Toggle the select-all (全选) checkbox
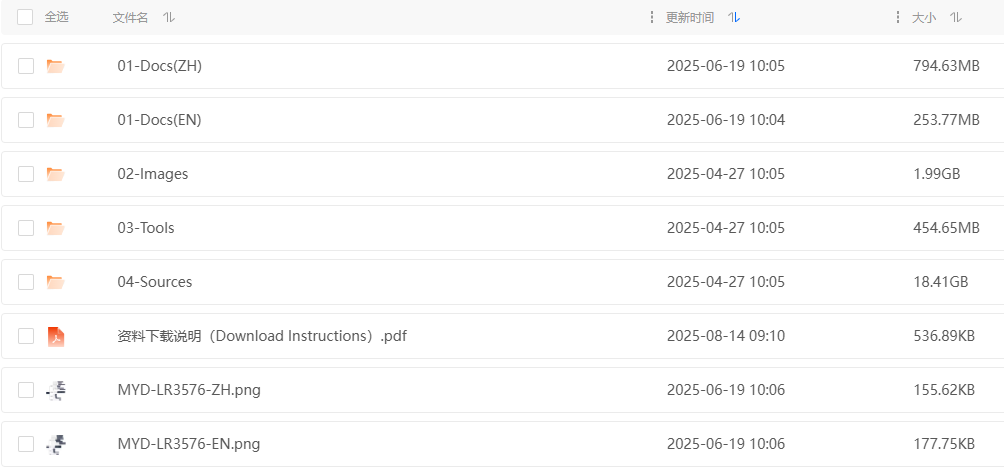 (x=25, y=17)
